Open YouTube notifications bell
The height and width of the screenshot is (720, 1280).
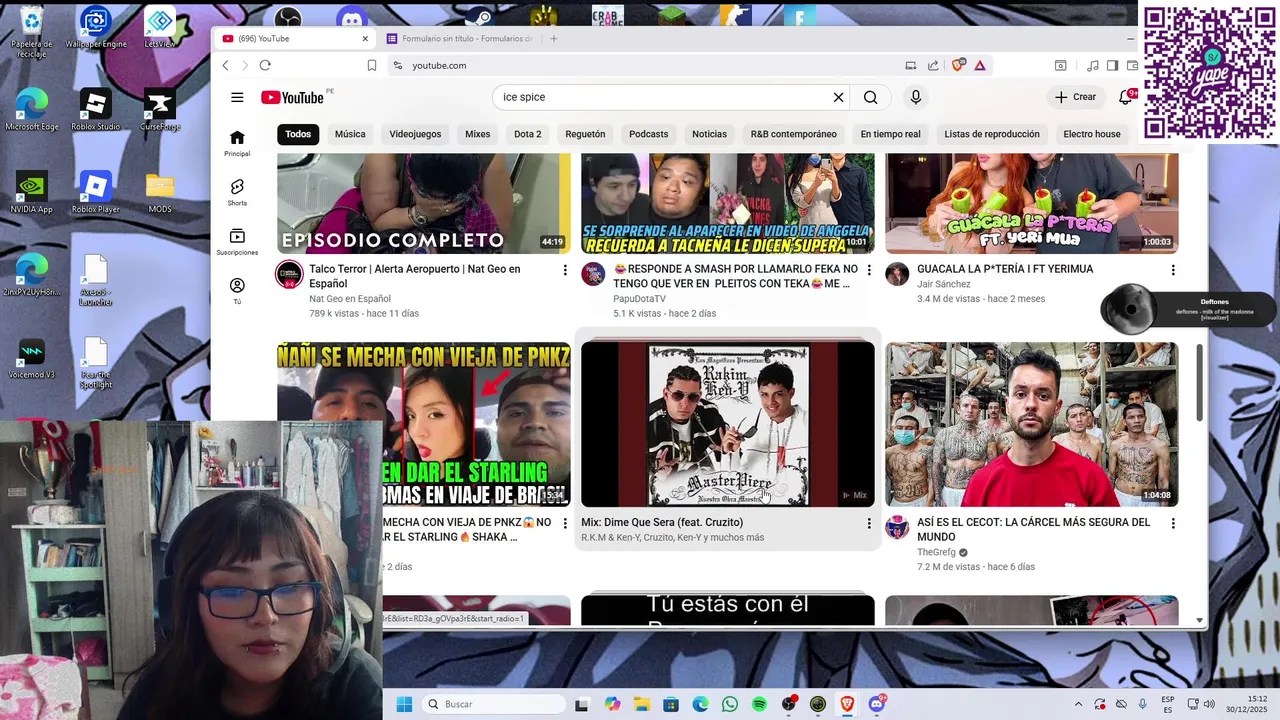1125,97
